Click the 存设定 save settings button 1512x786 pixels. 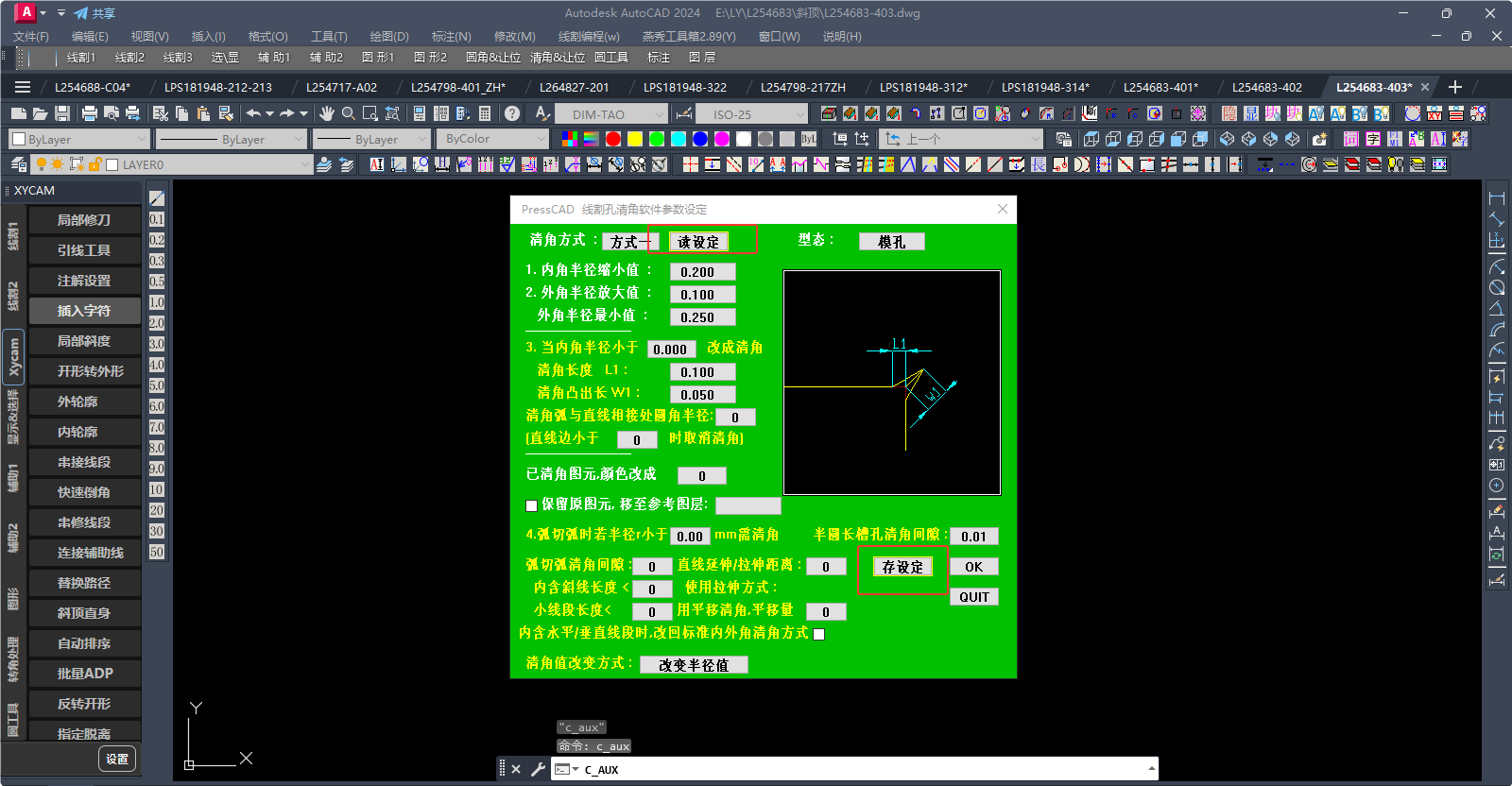coord(902,567)
